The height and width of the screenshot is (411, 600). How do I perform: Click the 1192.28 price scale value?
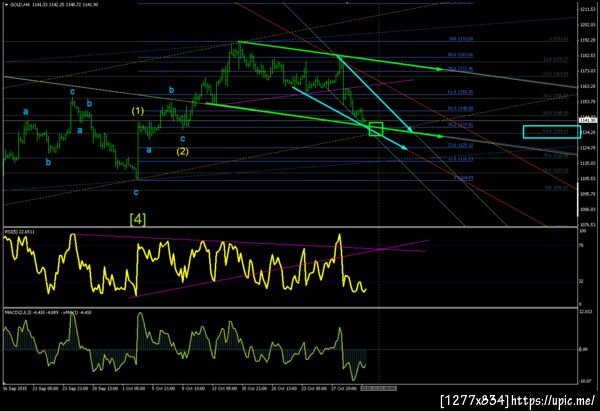pyautogui.click(x=588, y=40)
